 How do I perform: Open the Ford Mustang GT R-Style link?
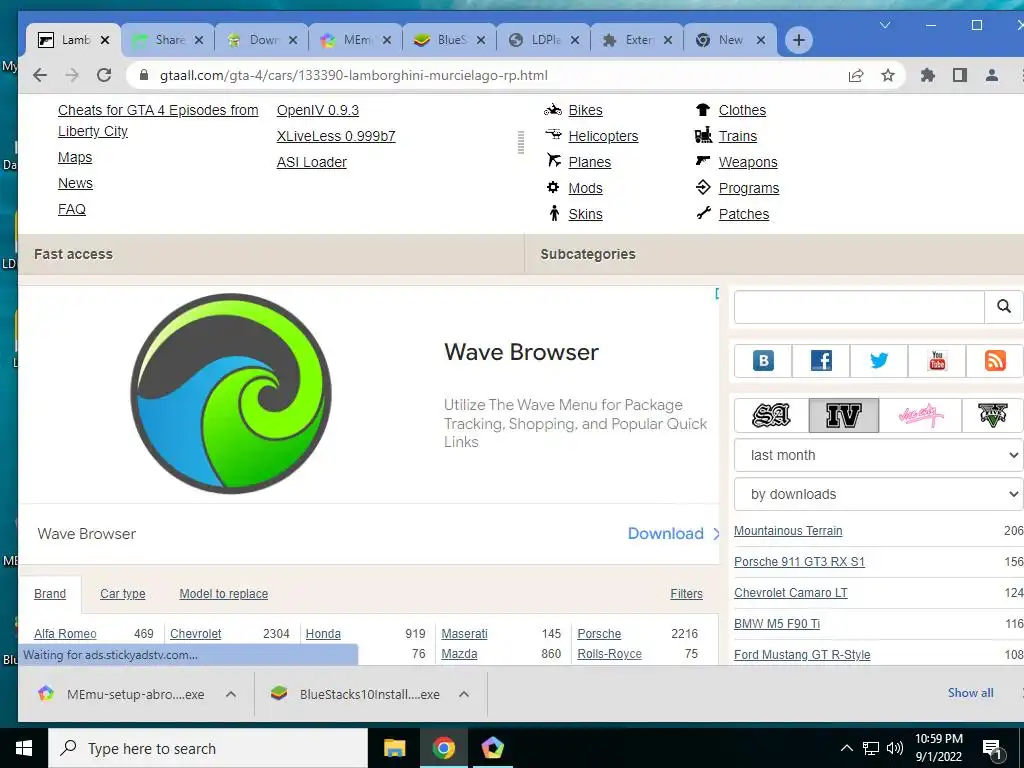click(x=802, y=654)
